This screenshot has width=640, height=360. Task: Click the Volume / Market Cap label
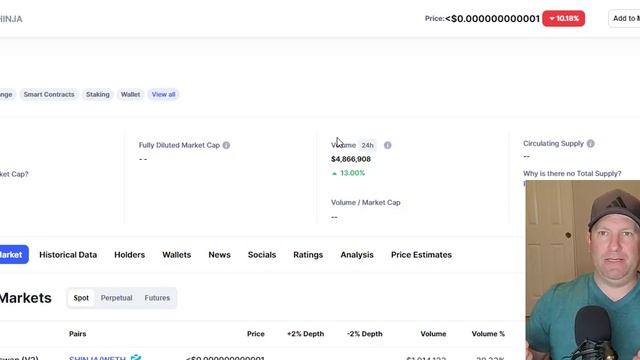365,202
